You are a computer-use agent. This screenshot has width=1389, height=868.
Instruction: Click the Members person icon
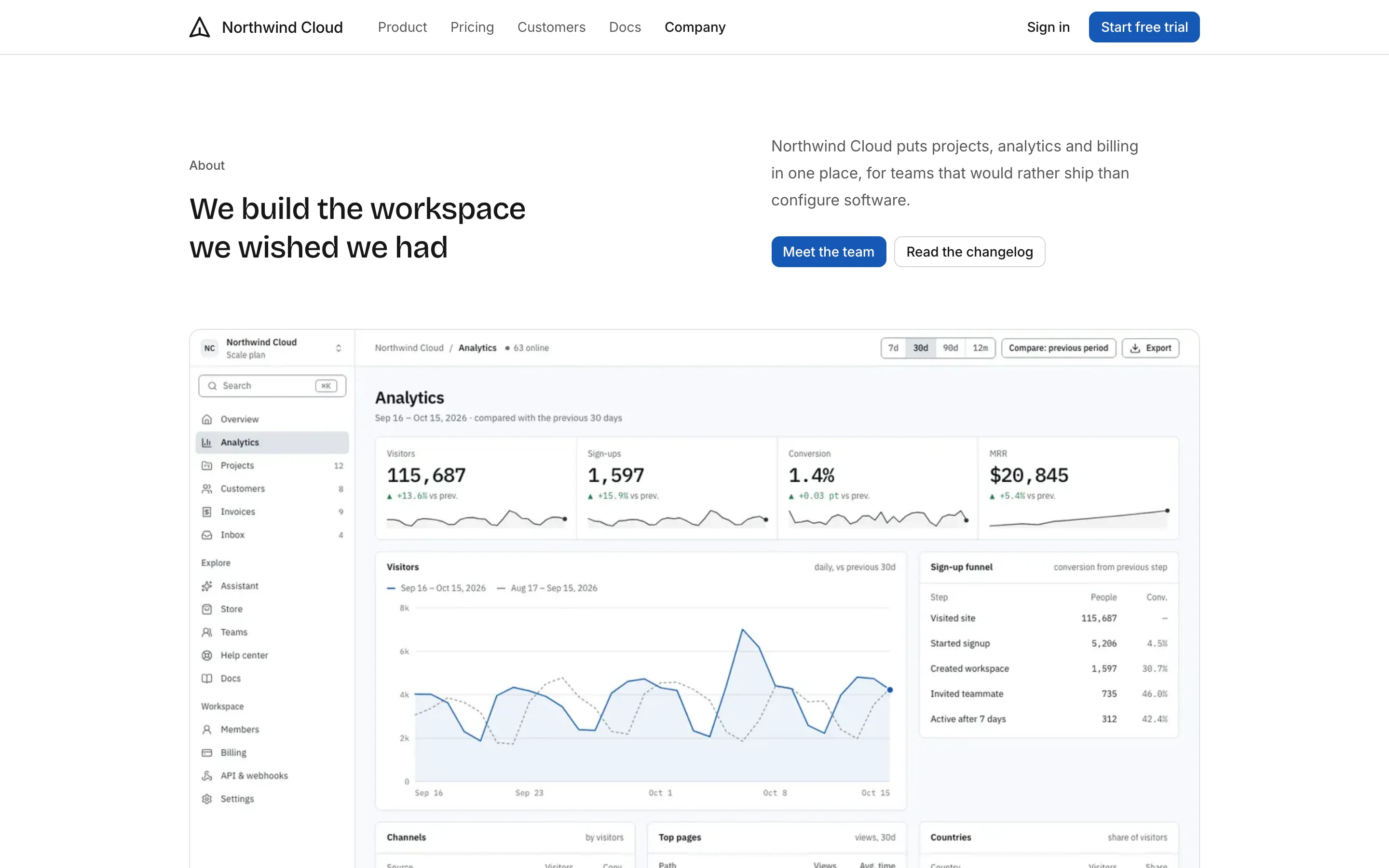pos(206,729)
